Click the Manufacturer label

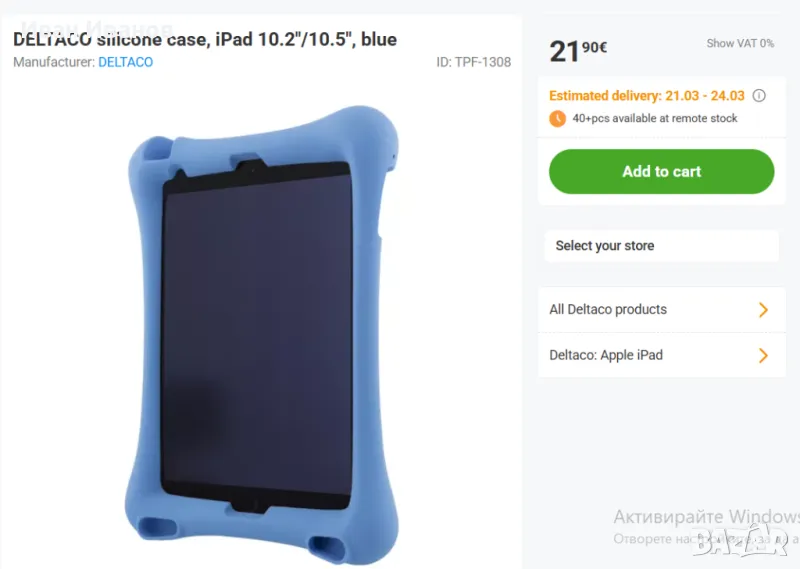coord(54,62)
